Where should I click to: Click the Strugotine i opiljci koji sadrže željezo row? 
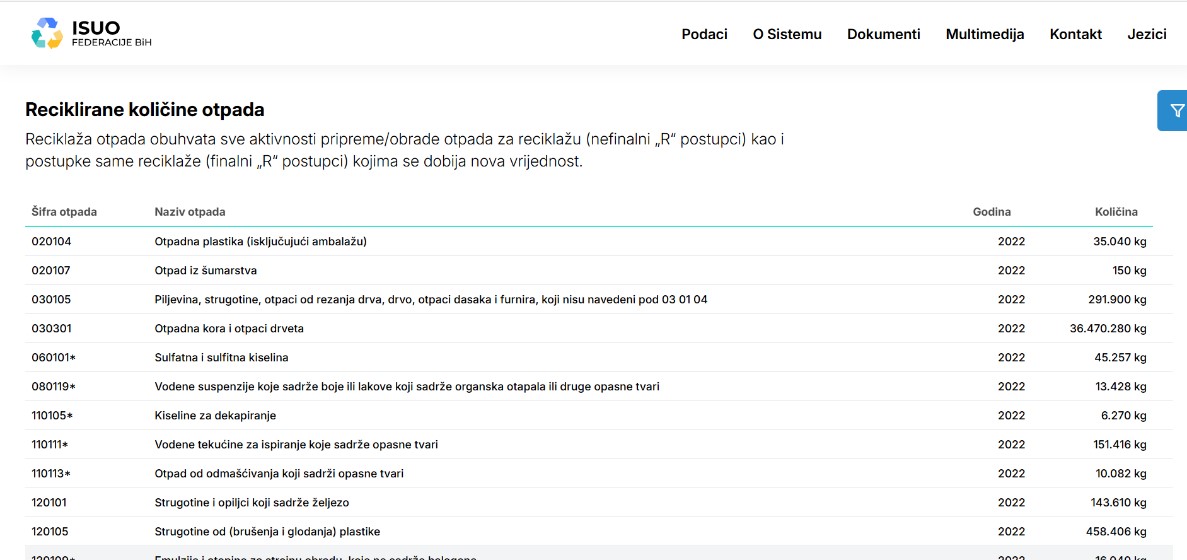point(251,503)
